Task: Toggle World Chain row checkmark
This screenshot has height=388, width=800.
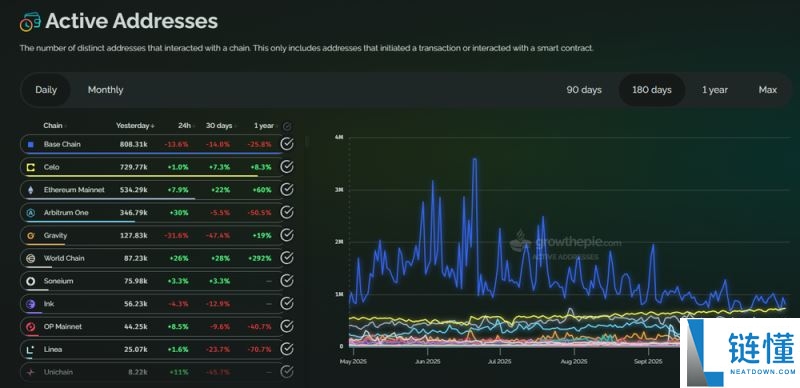Action: click(x=287, y=258)
